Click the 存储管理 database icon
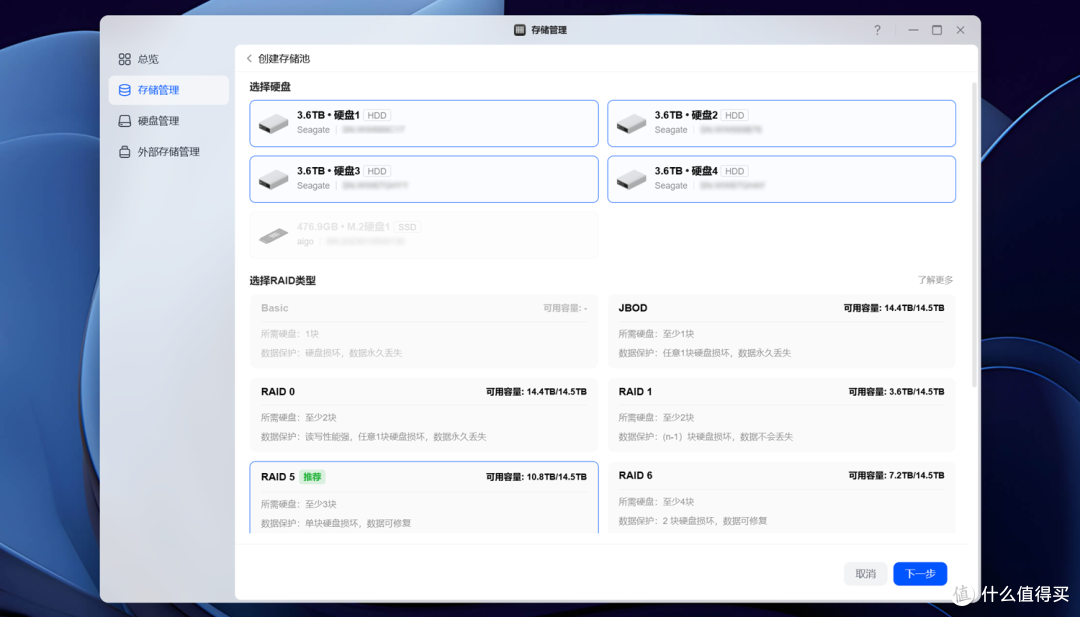Screen dimensions: 1080x617 click(x=125, y=90)
